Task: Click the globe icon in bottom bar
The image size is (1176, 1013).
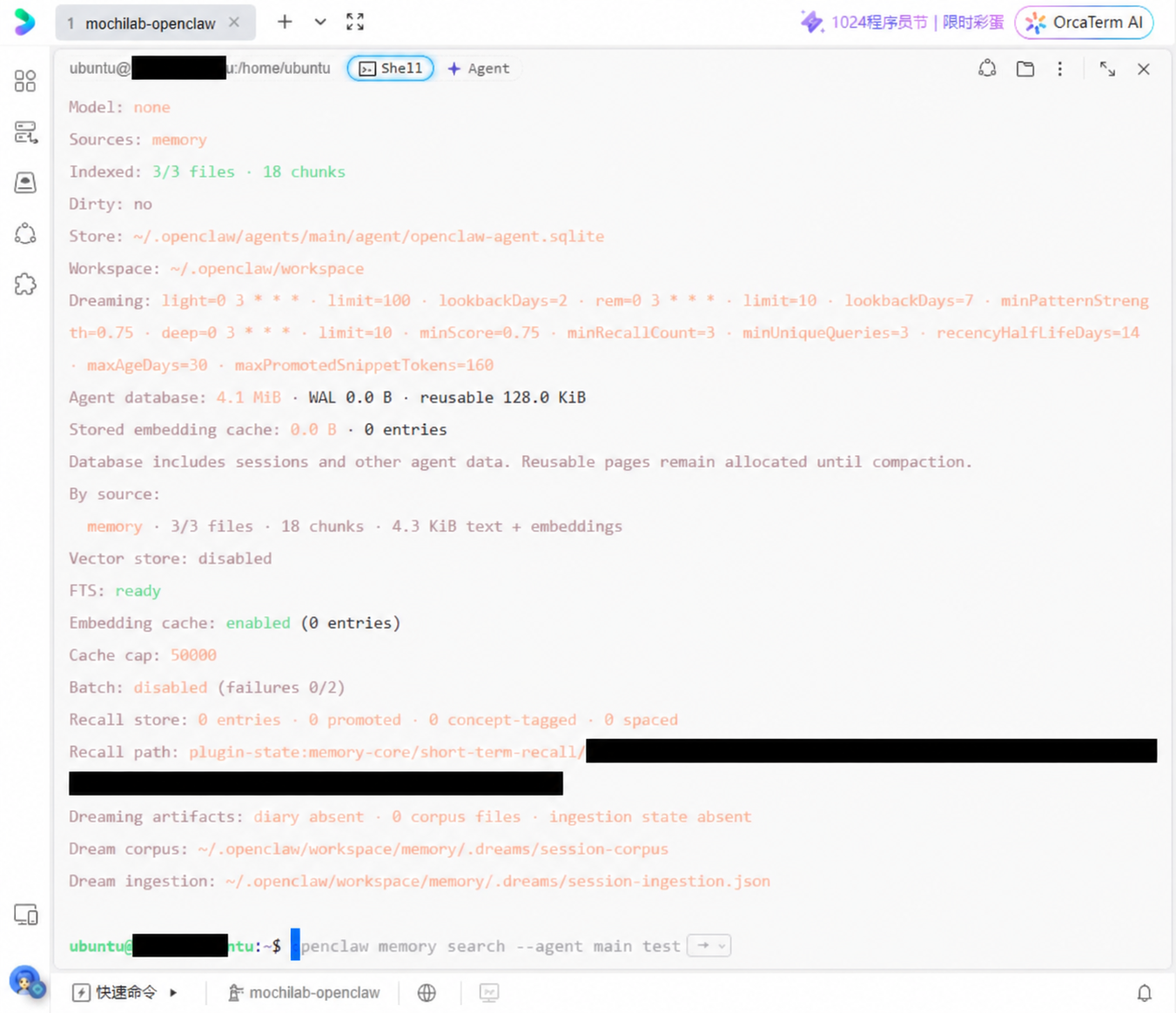Action: click(427, 992)
